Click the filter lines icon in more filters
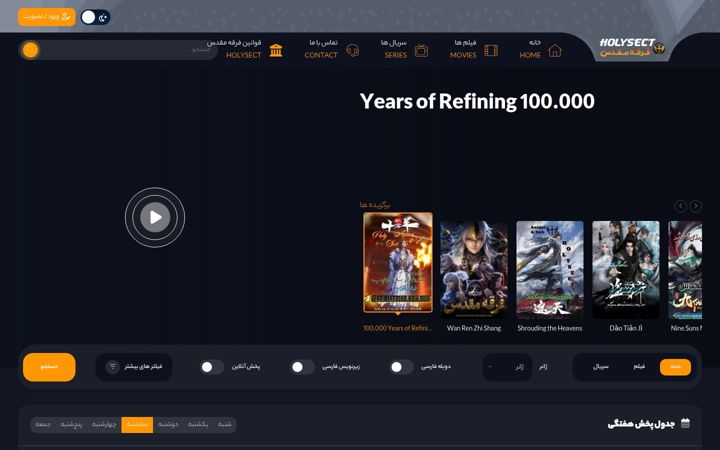The width and height of the screenshot is (720, 450). [x=112, y=366]
